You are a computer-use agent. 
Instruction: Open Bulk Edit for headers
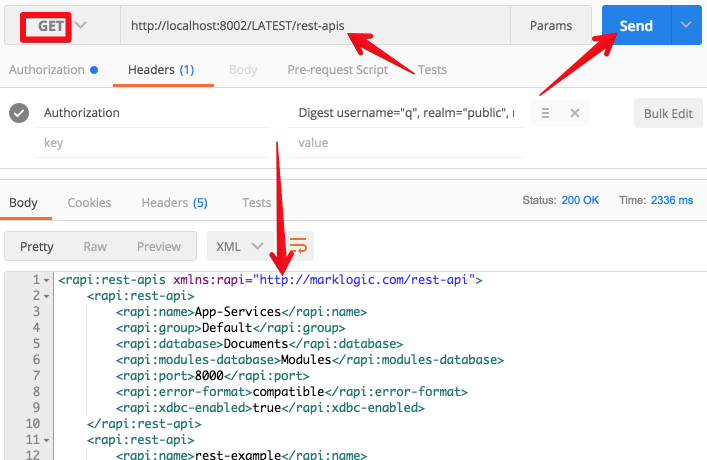pyautogui.click(x=668, y=113)
